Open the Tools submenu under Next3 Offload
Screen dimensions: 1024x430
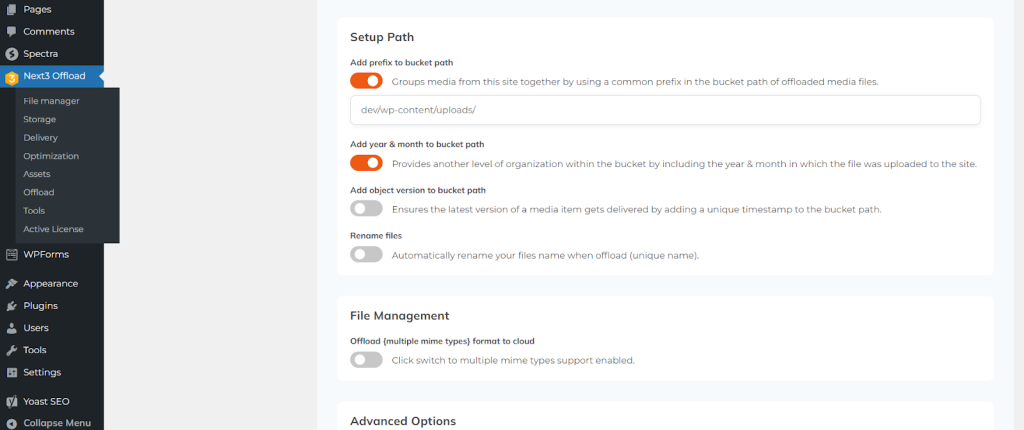tap(34, 210)
